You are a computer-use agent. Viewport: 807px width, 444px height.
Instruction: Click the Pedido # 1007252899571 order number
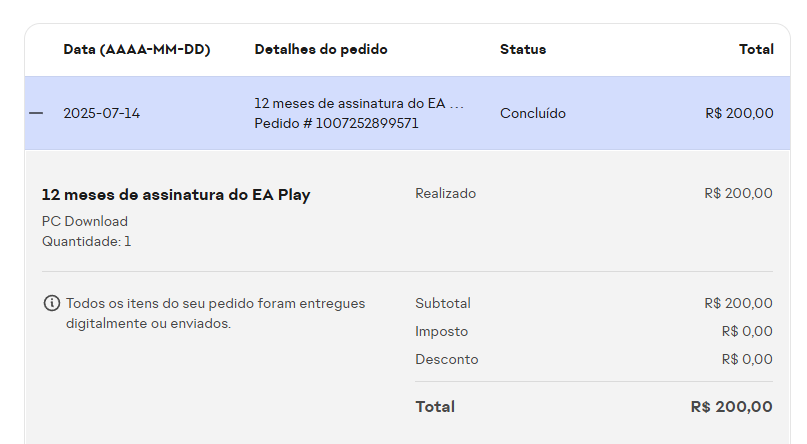[x=336, y=123]
